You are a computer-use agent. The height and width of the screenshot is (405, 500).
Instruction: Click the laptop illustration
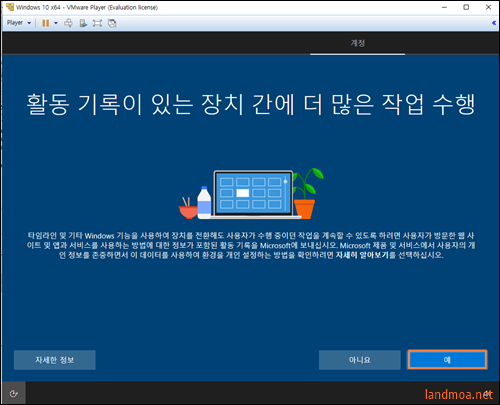pyautogui.click(x=253, y=194)
